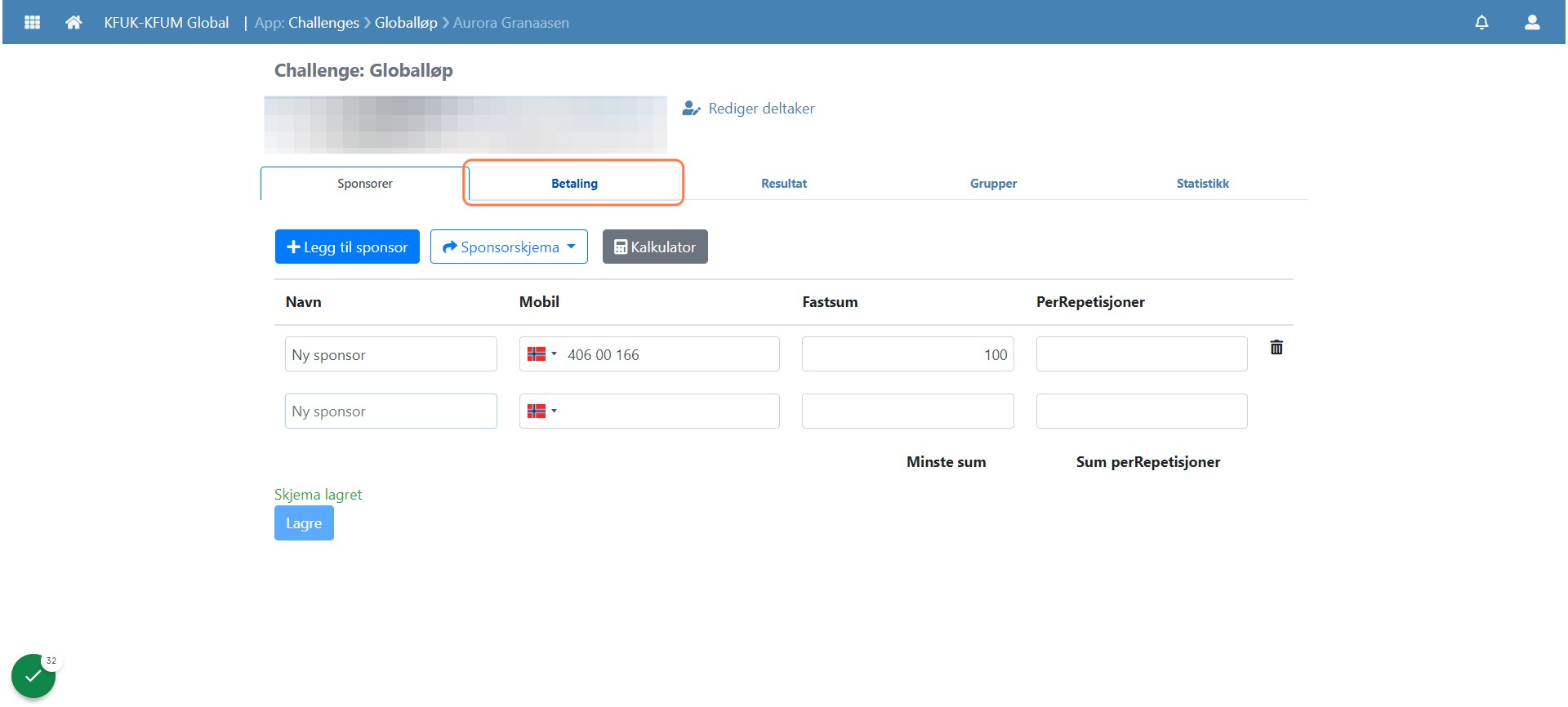
Task: Open country flag dropdown for 406 00 166
Action: pos(541,354)
